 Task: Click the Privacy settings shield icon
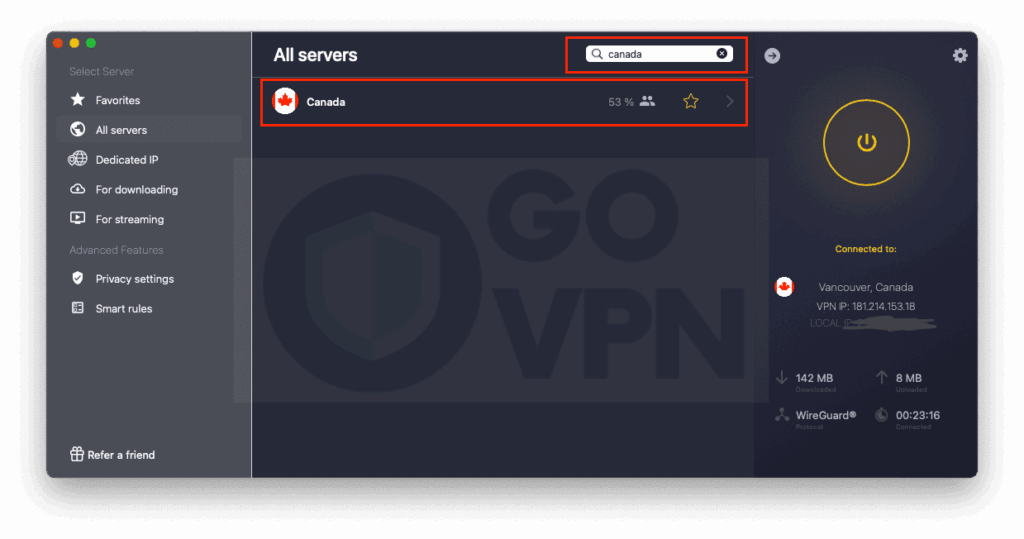click(78, 279)
